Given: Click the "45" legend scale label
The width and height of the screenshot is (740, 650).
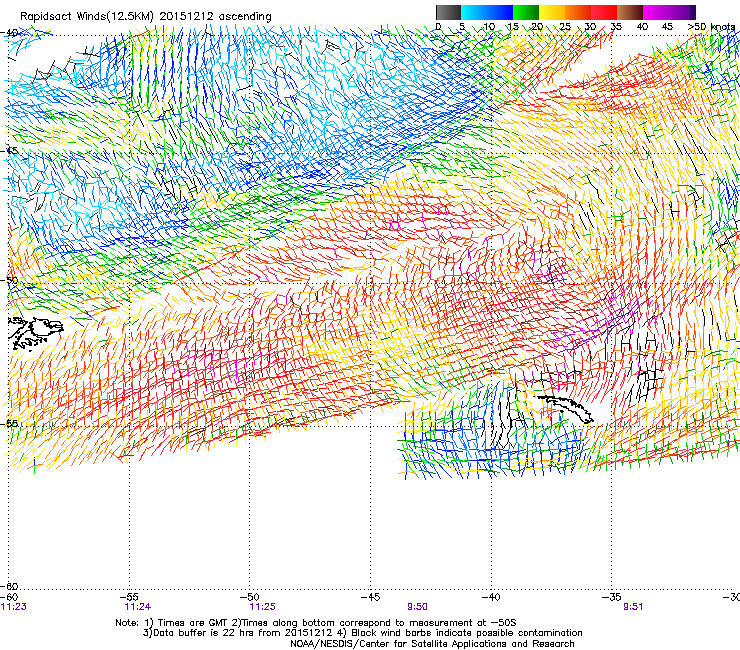Looking at the screenshot, I should click(x=667, y=27).
